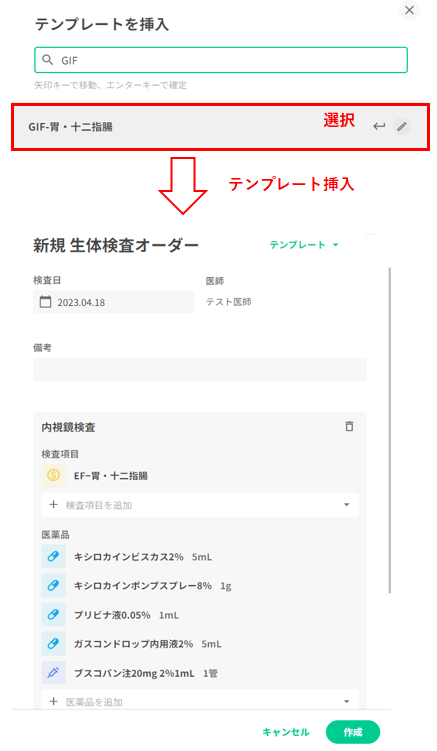Open the テンプレート dropdown menu
Viewport: 437px width, 751px height.
click(x=304, y=245)
